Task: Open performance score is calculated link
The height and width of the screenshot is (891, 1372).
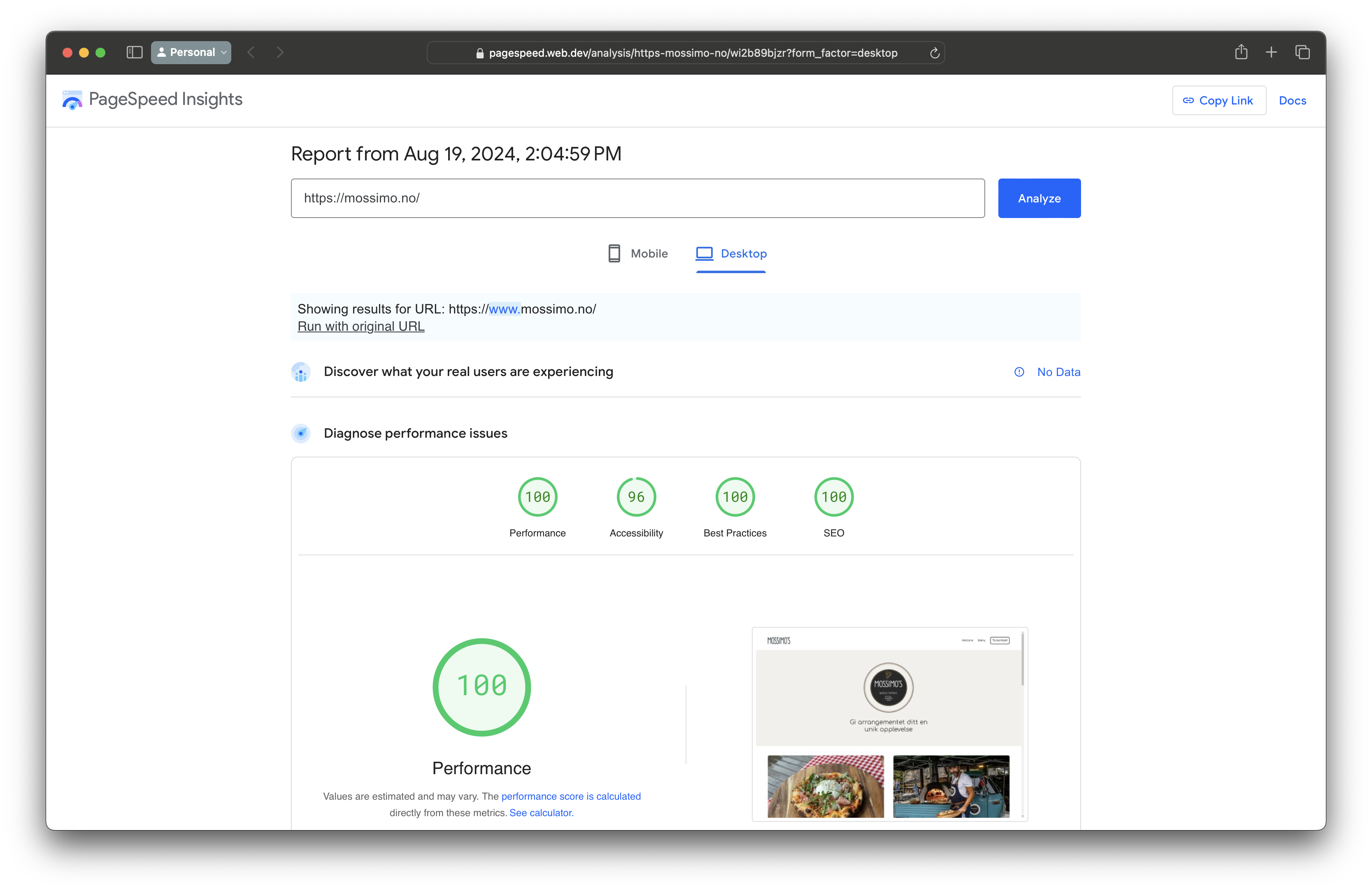Action: click(x=571, y=796)
